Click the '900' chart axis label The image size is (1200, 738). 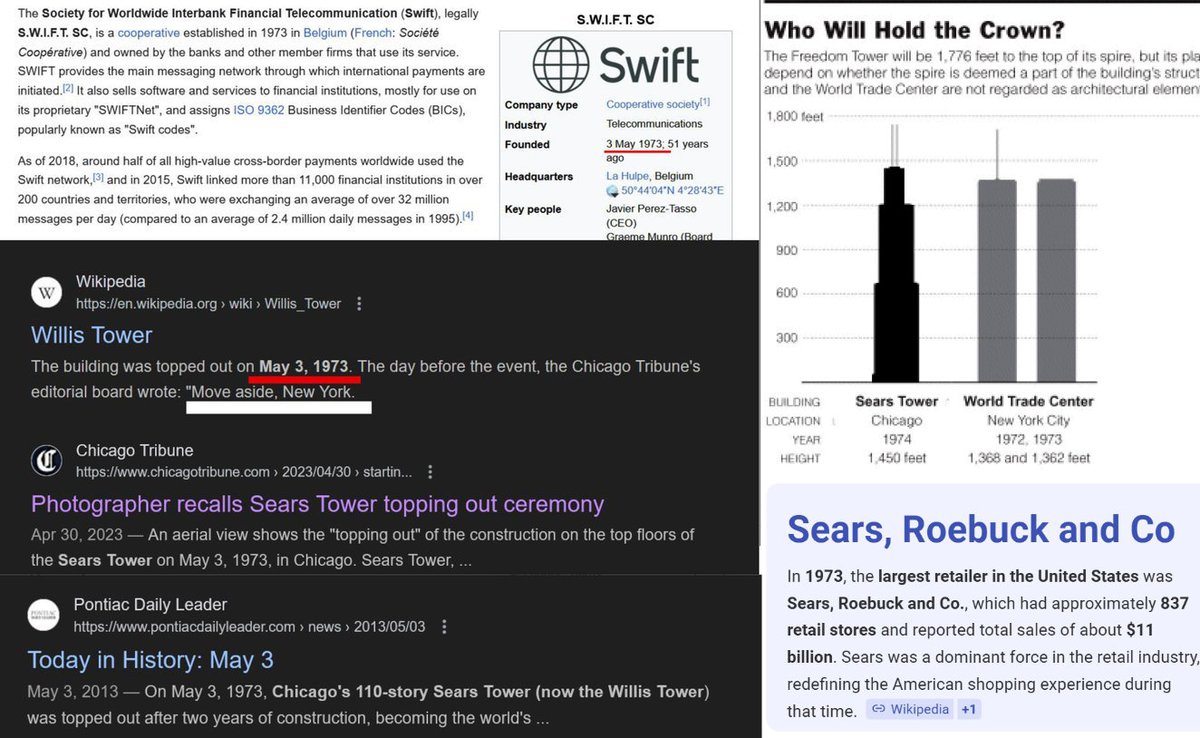click(x=787, y=249)
